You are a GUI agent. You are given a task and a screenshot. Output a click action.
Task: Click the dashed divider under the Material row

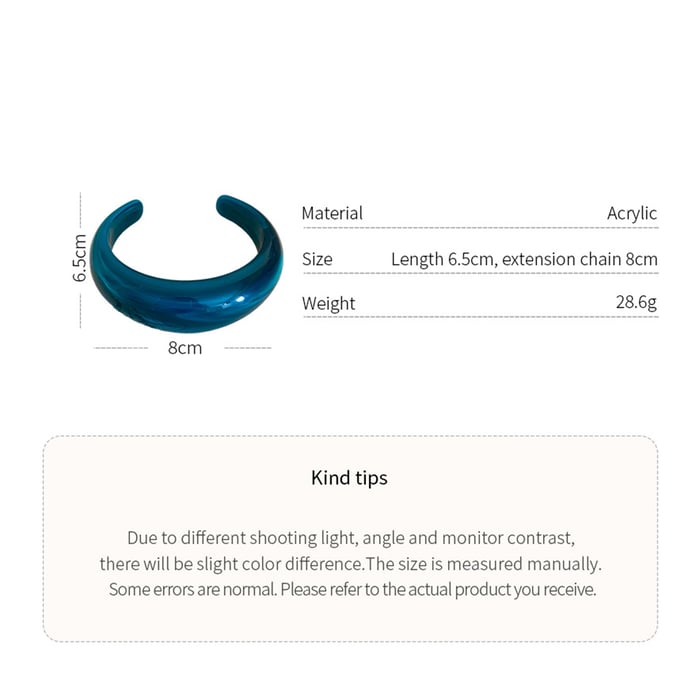pos(480,228)
